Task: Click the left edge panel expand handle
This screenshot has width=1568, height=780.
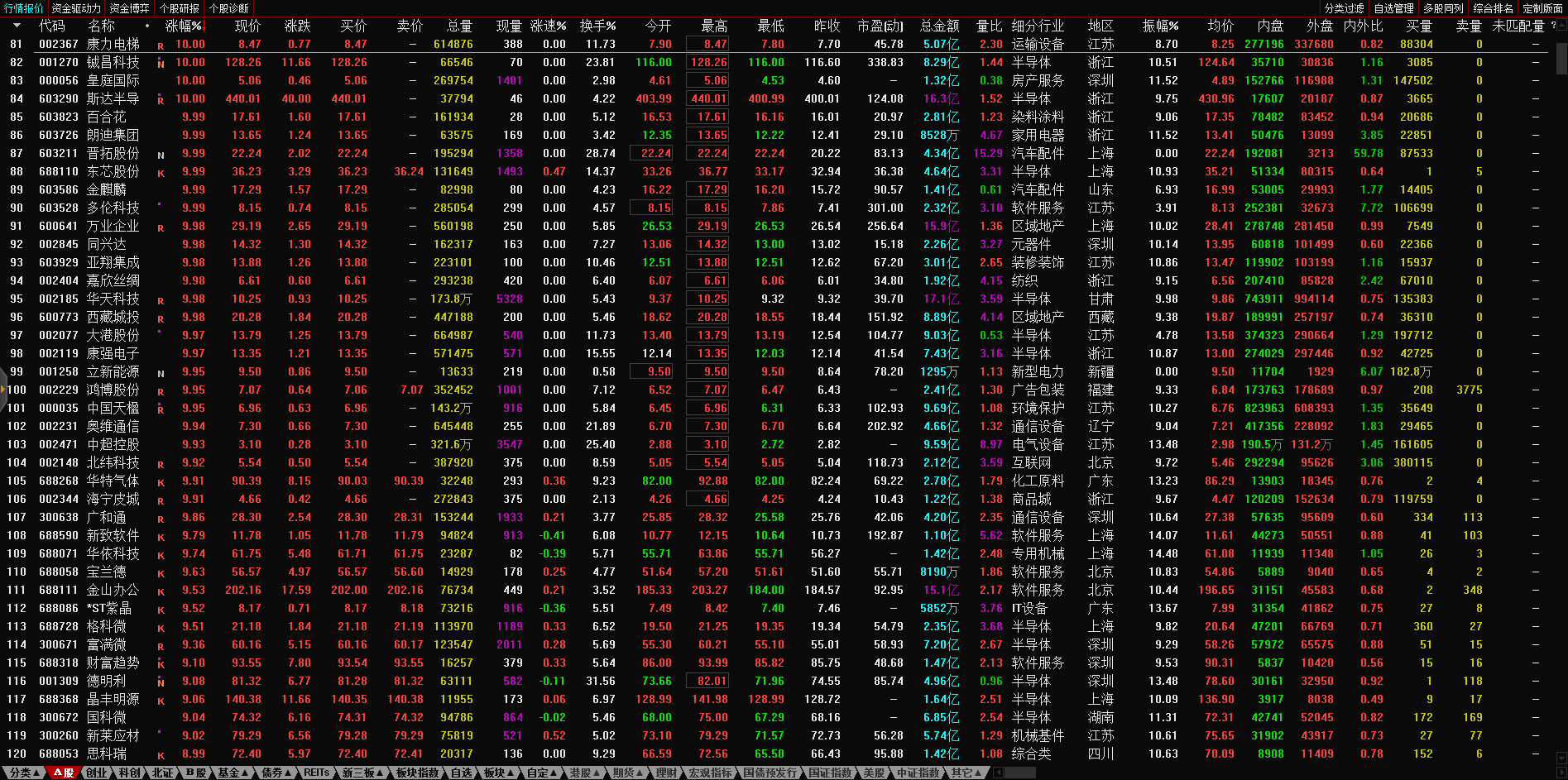Action: coord(3,390)
